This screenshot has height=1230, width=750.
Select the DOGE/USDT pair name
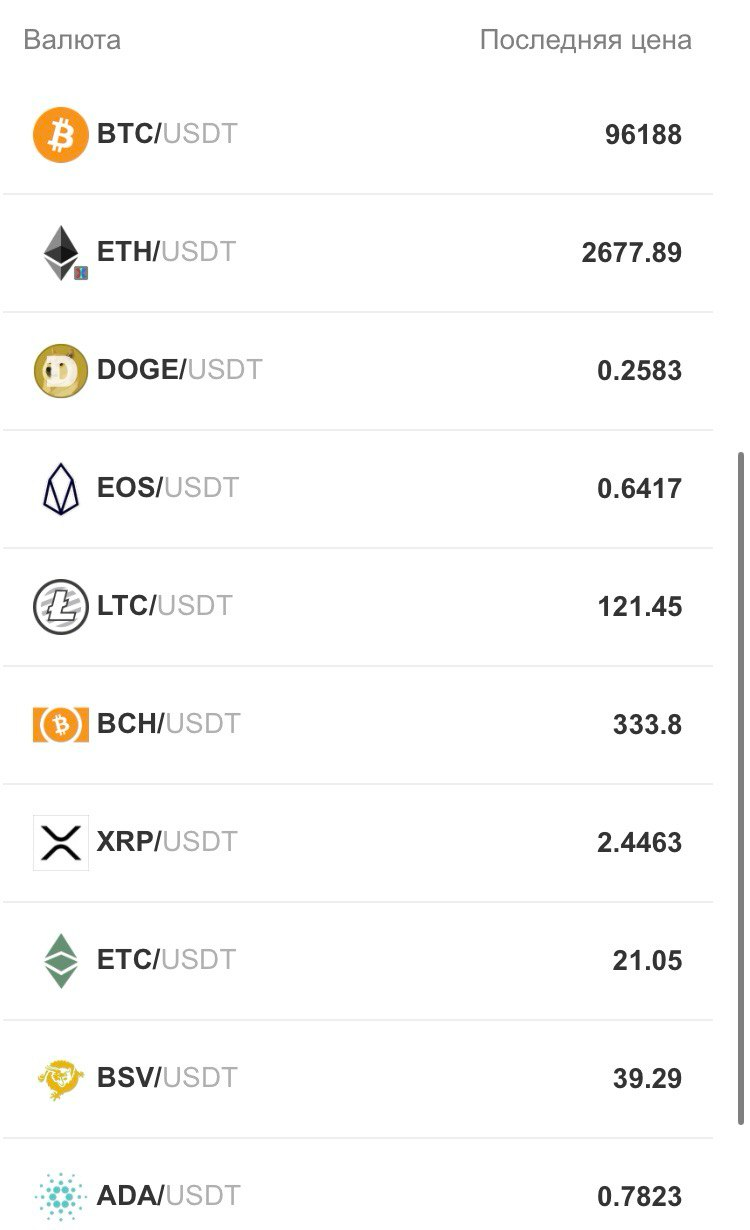pos(180,370)
